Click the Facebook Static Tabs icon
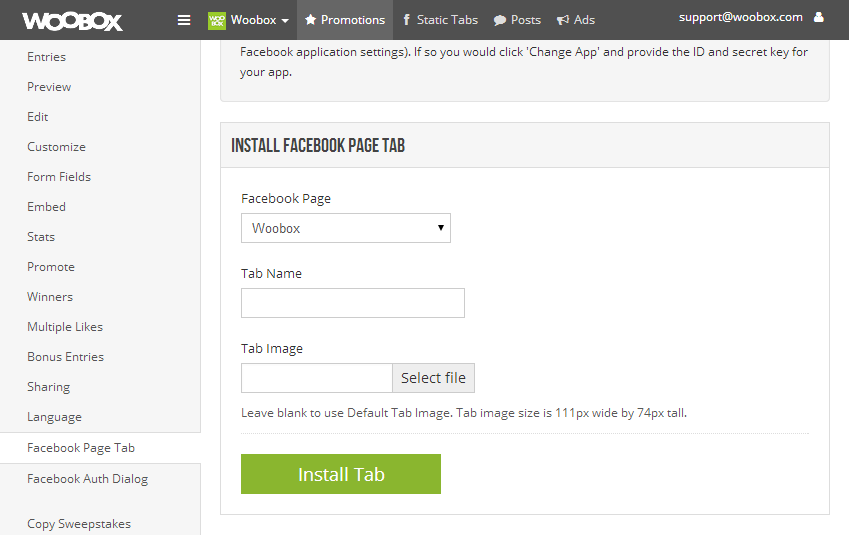849x535 pixels. click(406, 20)
